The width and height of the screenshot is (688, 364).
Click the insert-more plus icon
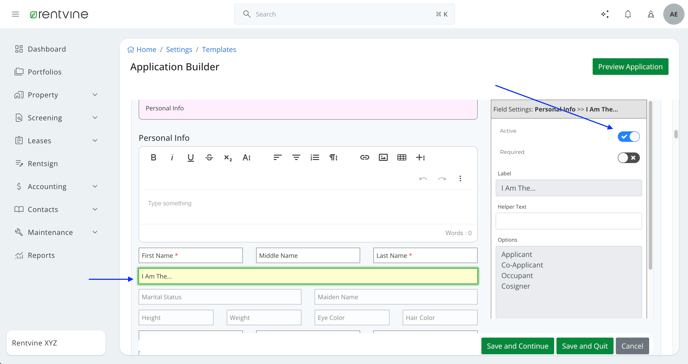420,157
